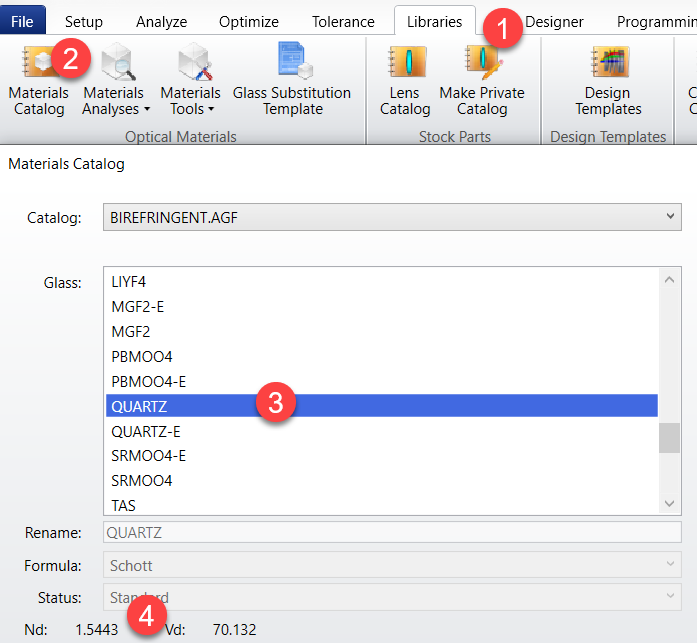Switch to the Setup tab
This screenshot has width=697, height=643.
click(84, 21)
